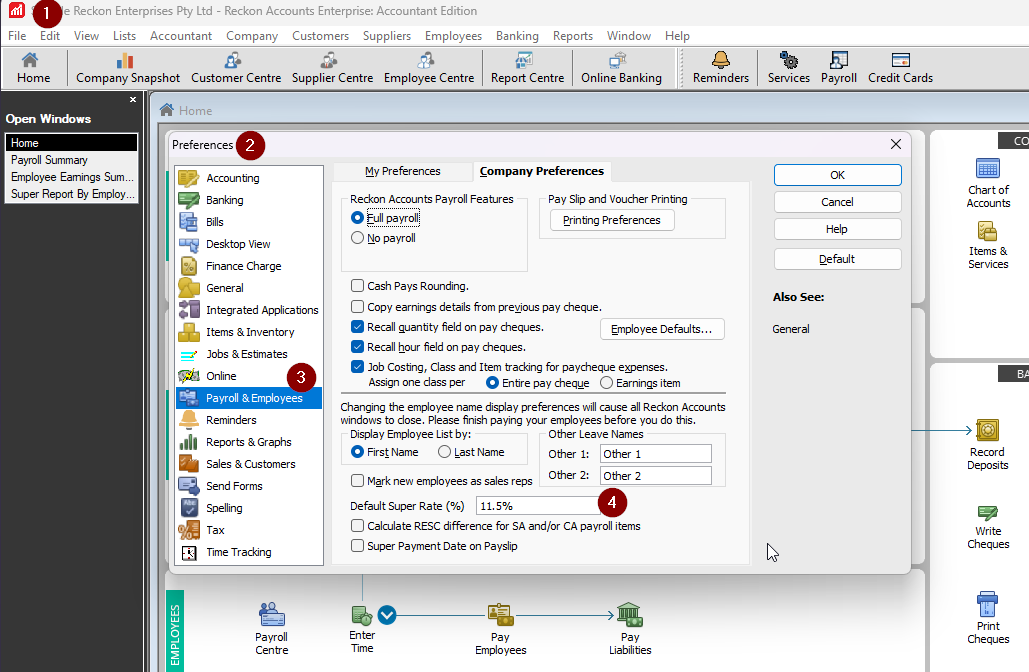
Task: Open the Employee Defaults dialog
Action: tap(662, 329)
